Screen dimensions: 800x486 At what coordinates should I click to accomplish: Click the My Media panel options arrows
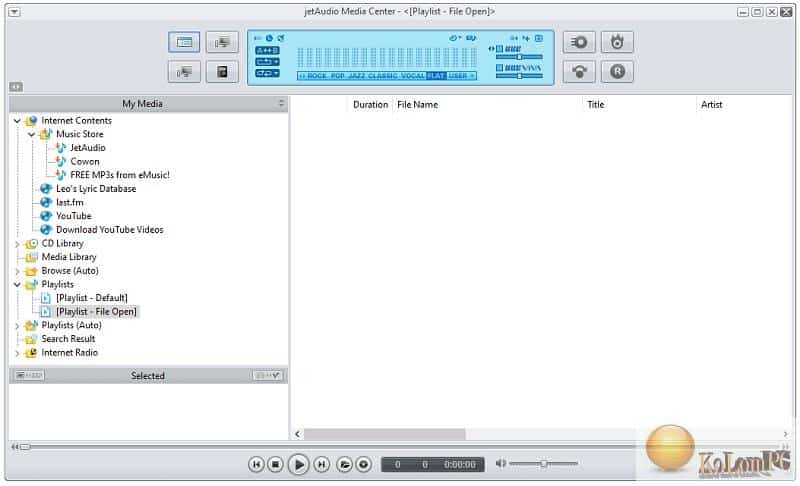tap(281, 104)
